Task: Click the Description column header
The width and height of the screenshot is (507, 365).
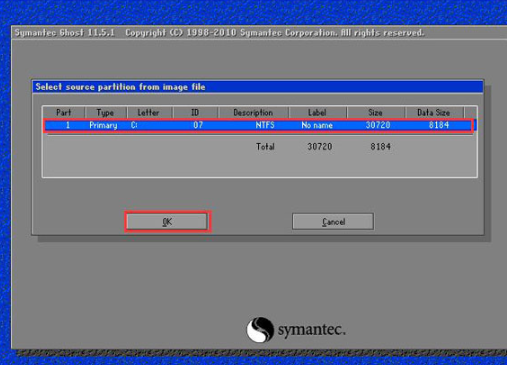Action: click(x=253, y=112)
